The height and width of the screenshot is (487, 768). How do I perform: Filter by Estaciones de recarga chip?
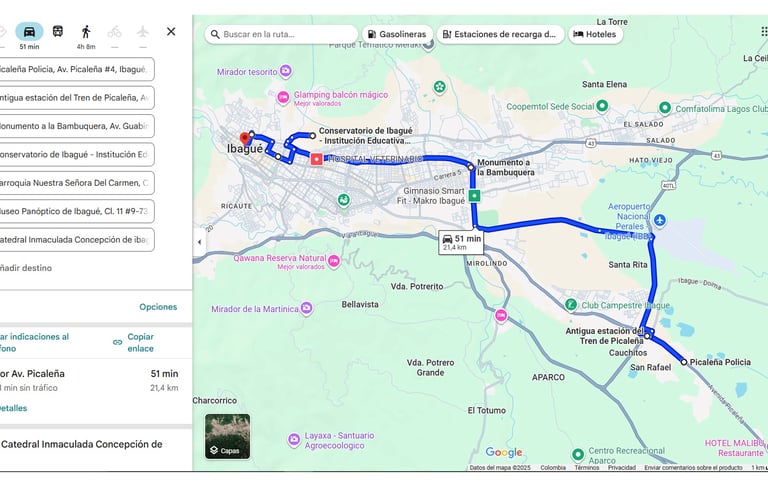click(x=500, y=34)
